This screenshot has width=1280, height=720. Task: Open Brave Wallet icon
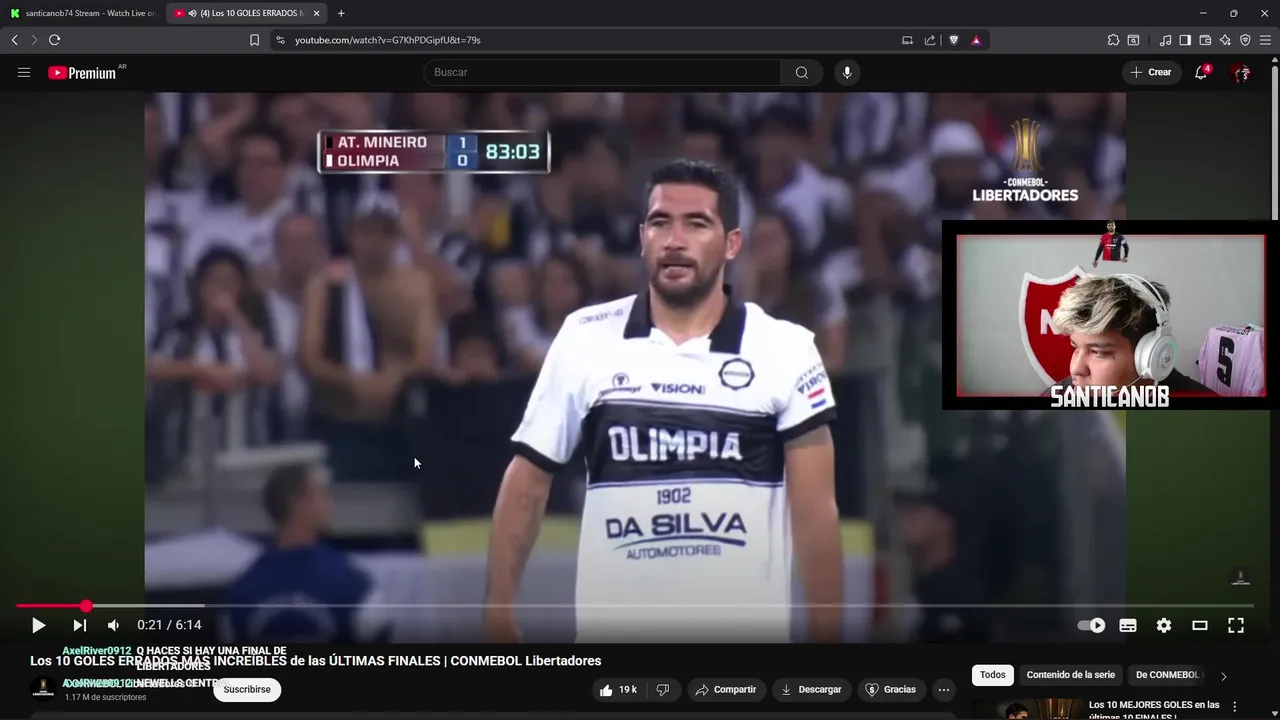(1205, 40)
